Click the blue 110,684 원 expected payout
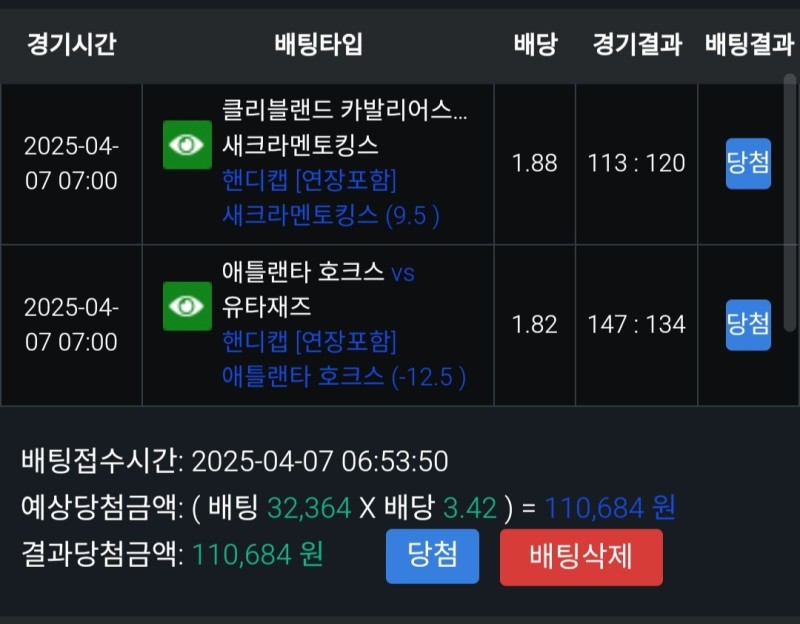The height and width of the screenshot is (624, 800). tap(610, 508)
